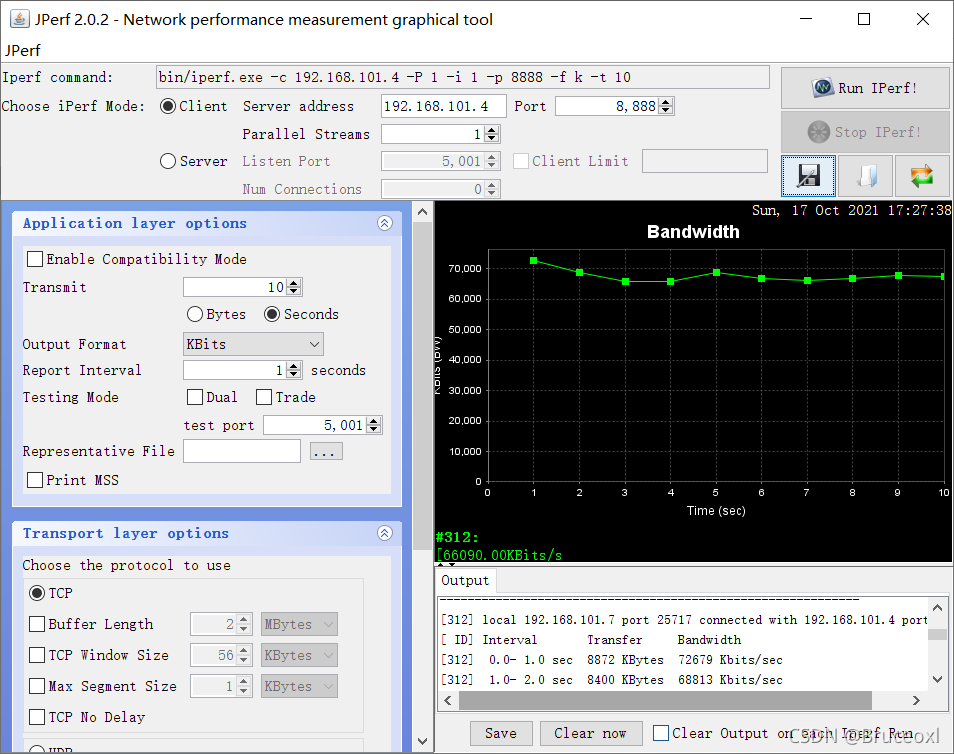The height and width of the screenshot is (754, 954).
Task: Click the output horizontal scrollbar right arrow
Action: tap(916, 700)
